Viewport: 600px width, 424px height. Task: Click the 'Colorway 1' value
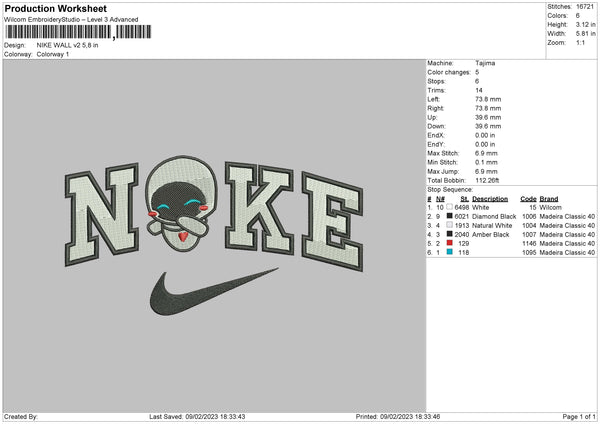click(53, 54)
